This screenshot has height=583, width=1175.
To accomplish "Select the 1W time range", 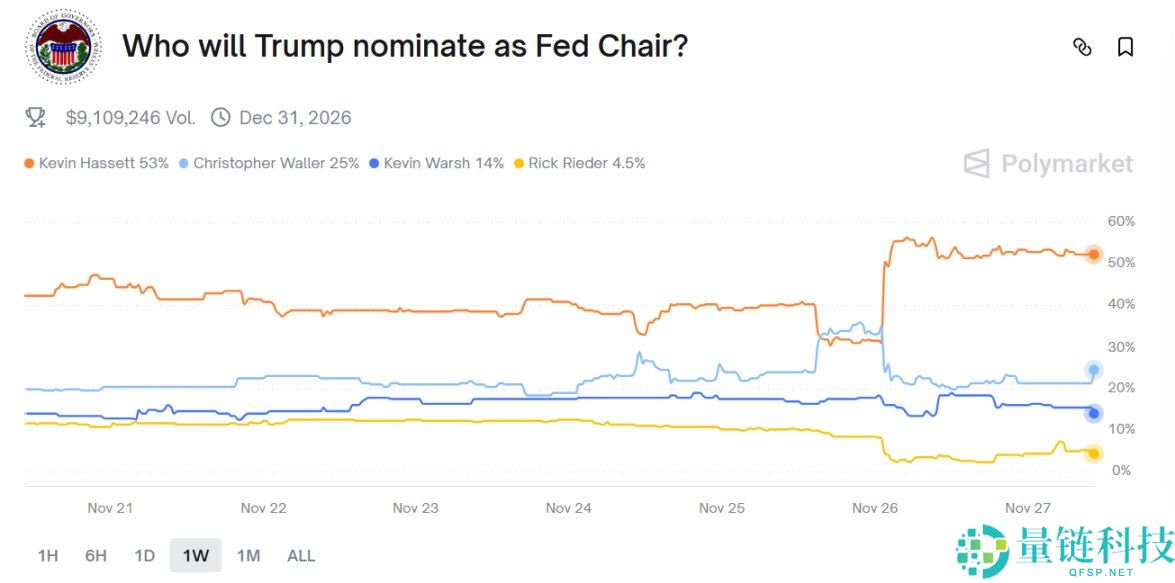I will [195, 555].
